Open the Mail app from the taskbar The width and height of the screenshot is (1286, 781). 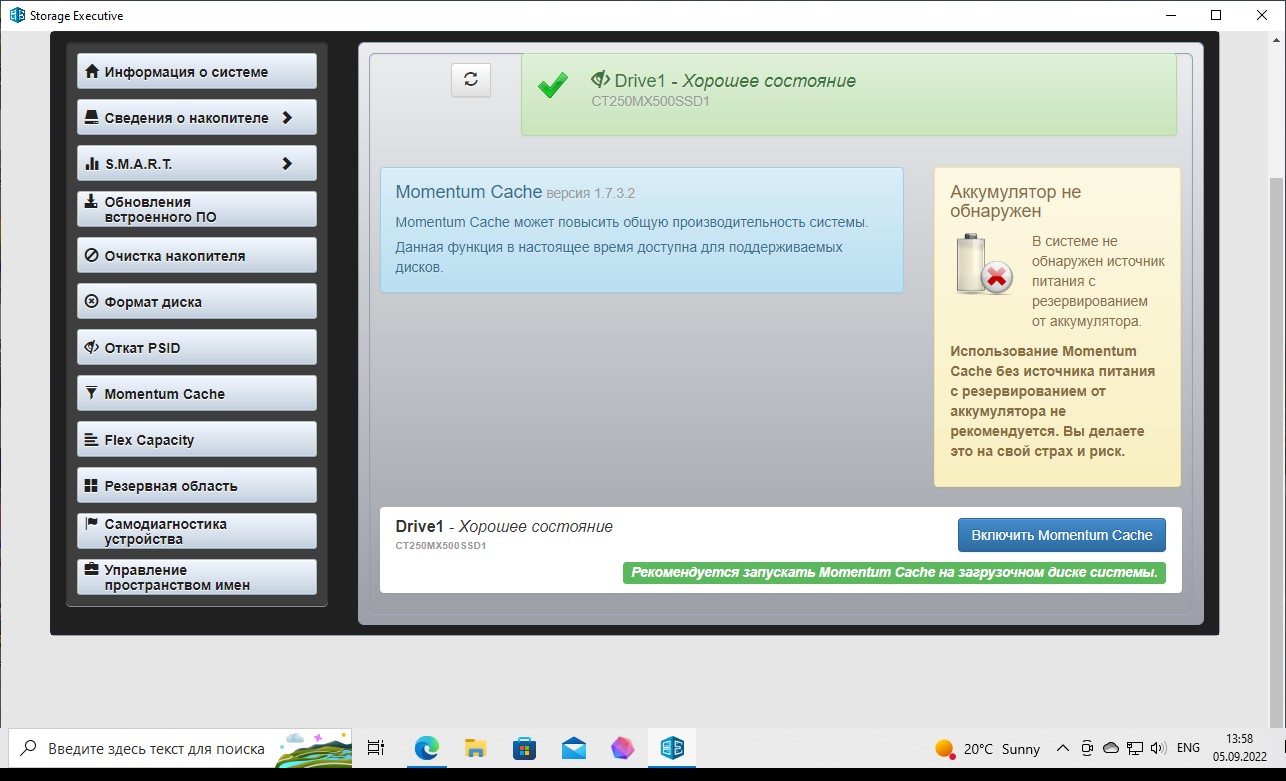tap(573, 748)
